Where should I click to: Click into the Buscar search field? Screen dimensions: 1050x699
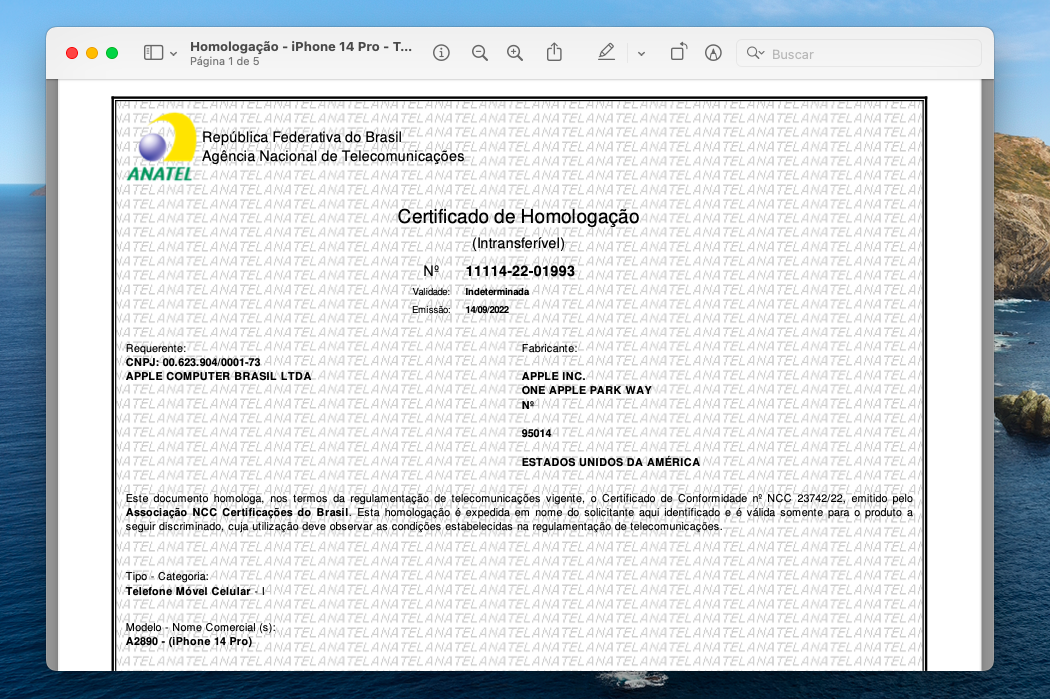click(859, 54)
